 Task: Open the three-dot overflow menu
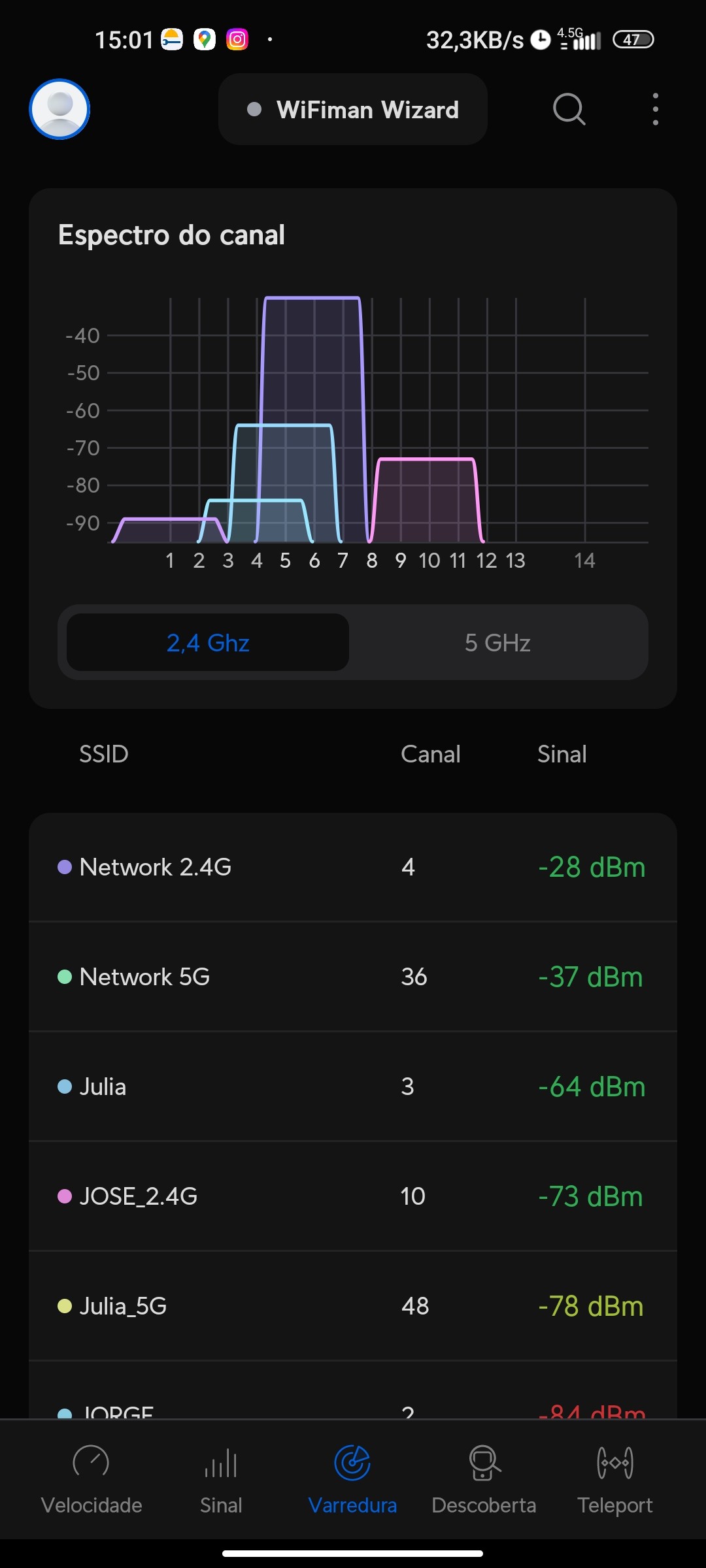[655, 109]
